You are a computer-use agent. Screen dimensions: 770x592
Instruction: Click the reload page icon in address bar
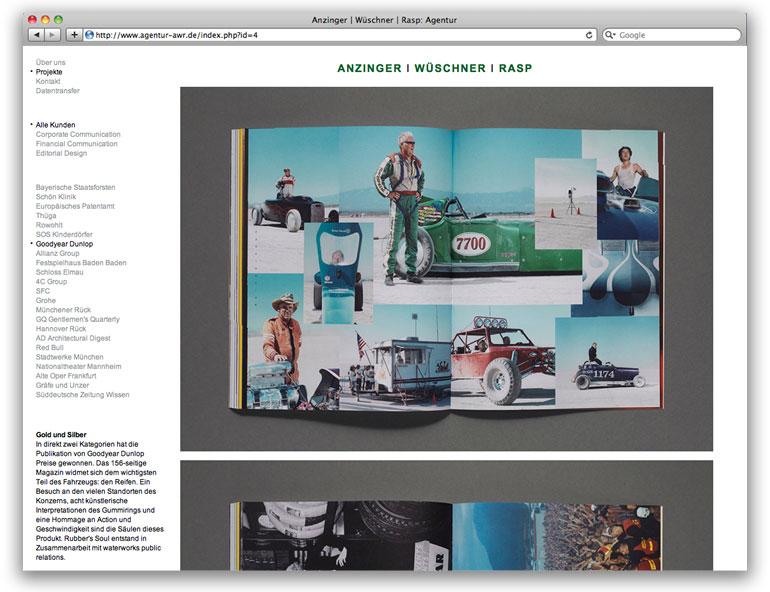coord(589,35)
